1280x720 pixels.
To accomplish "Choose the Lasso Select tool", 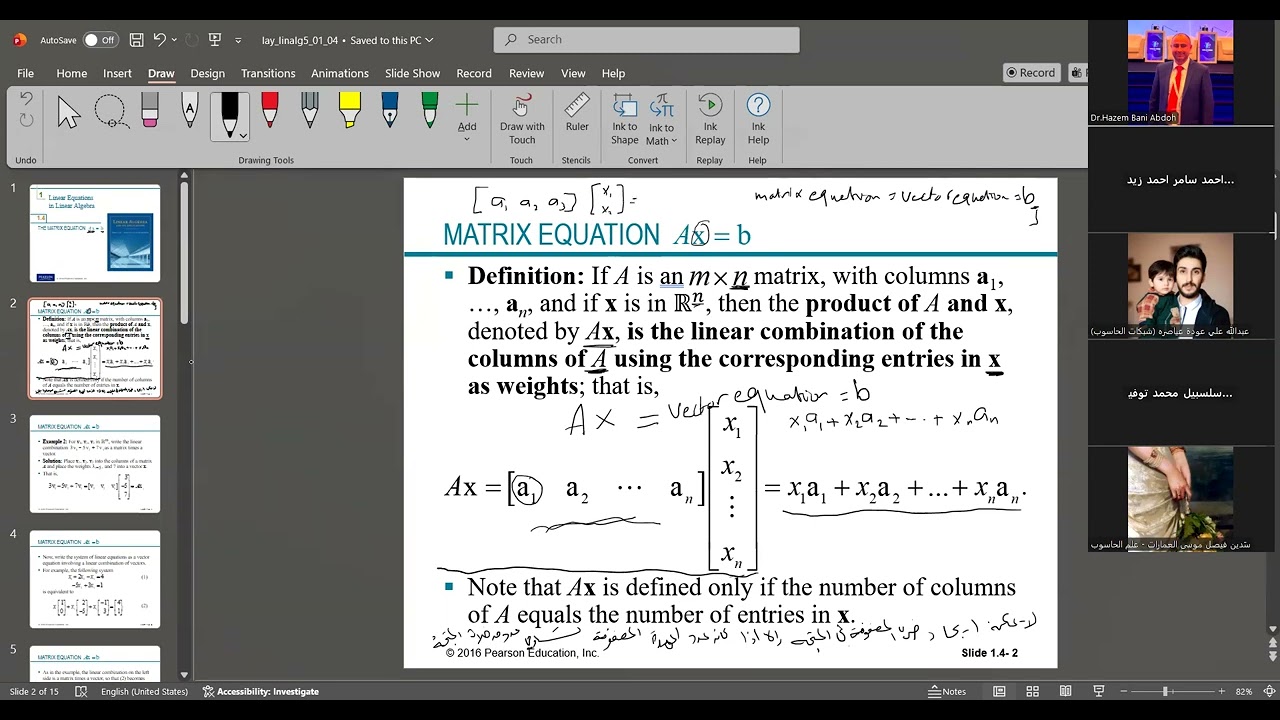I will click(x=110, y=112).
